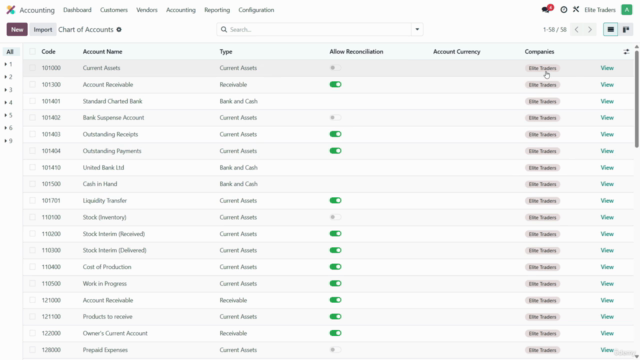This screenshot has height=360, width=640.
Task: Click the search input field
Action: coord(320,29)
